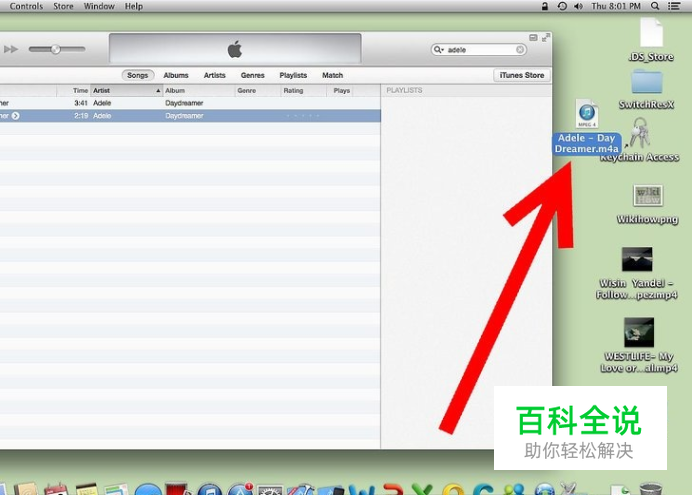Select the Wisin Yandel mp4 video file
692x495 pixels.
point(637,259)
